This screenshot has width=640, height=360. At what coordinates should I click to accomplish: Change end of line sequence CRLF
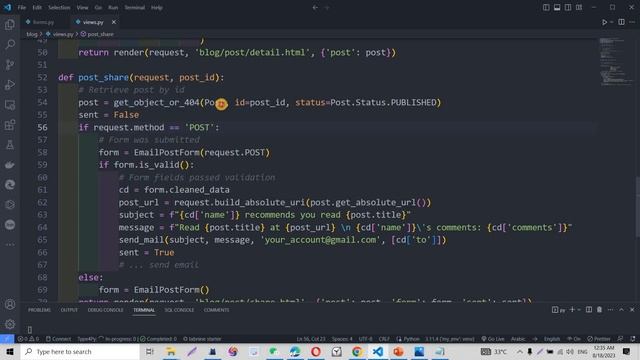pyautogui.click(x=384, y=339)
